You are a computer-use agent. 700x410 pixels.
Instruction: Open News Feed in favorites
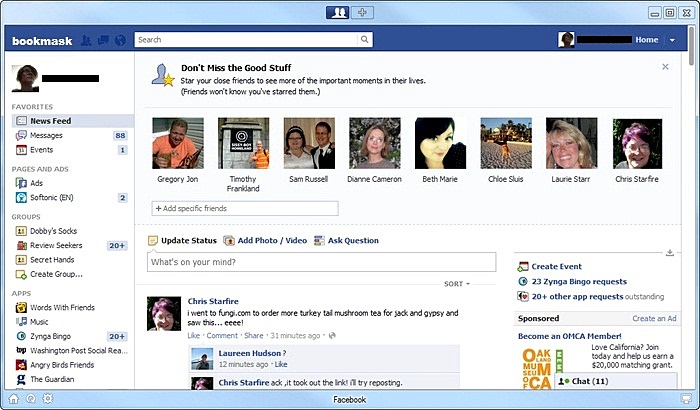point(72,121)
